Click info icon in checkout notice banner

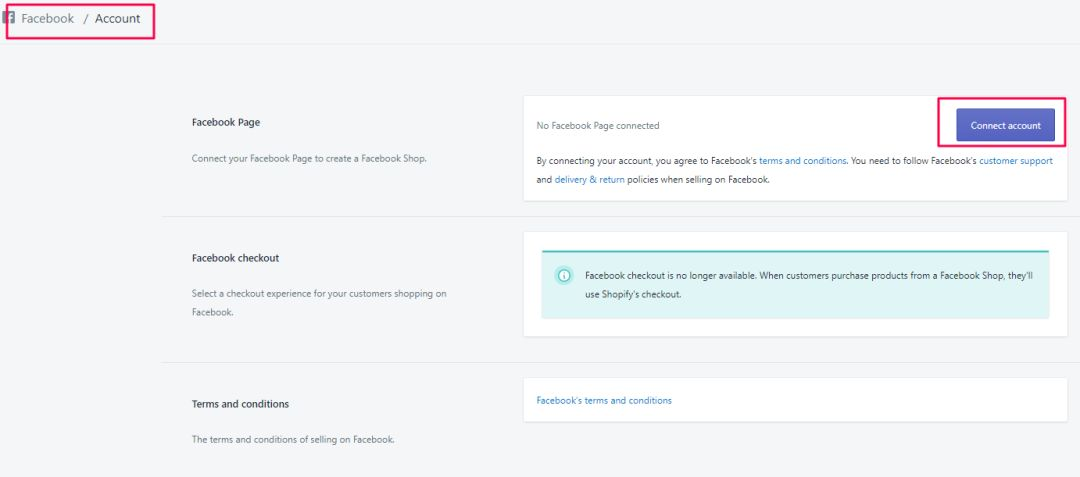pos(564,275)
